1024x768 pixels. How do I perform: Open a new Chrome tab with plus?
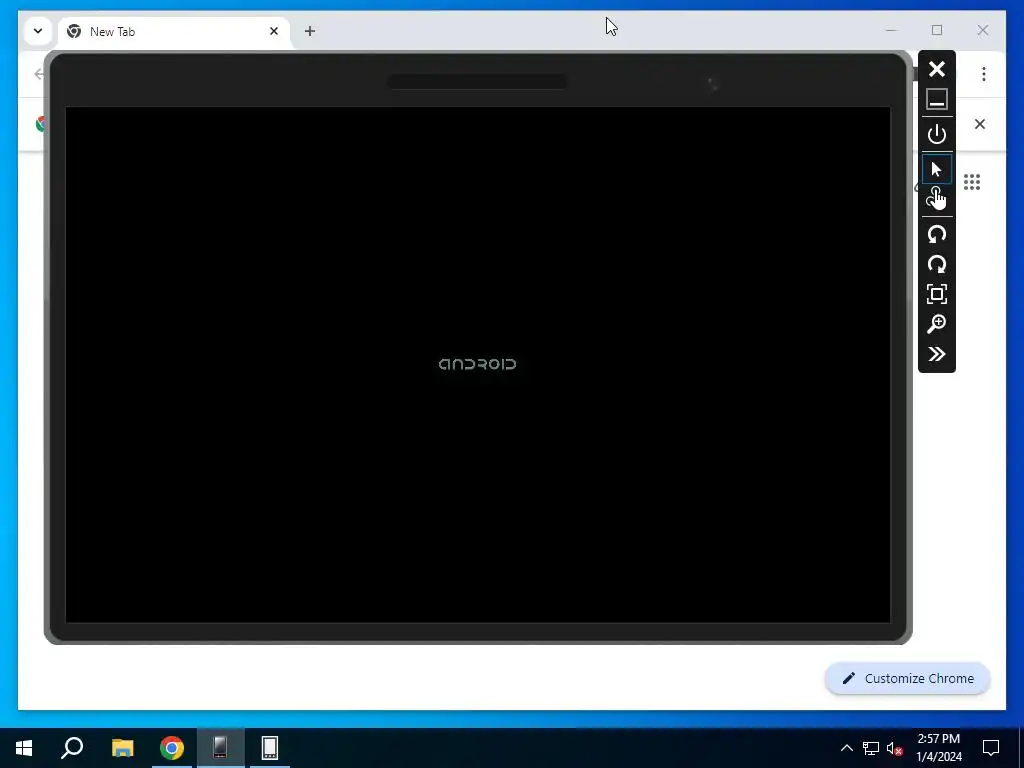click(310, 31)
